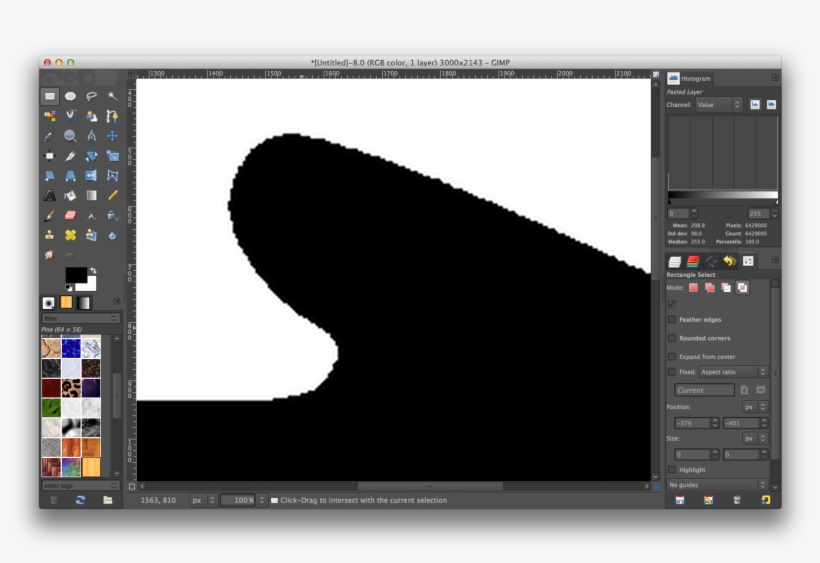The width and height of the screenshot is (820, 563).
Task: Open the Paths dialog tab
Action: (711, 261)
